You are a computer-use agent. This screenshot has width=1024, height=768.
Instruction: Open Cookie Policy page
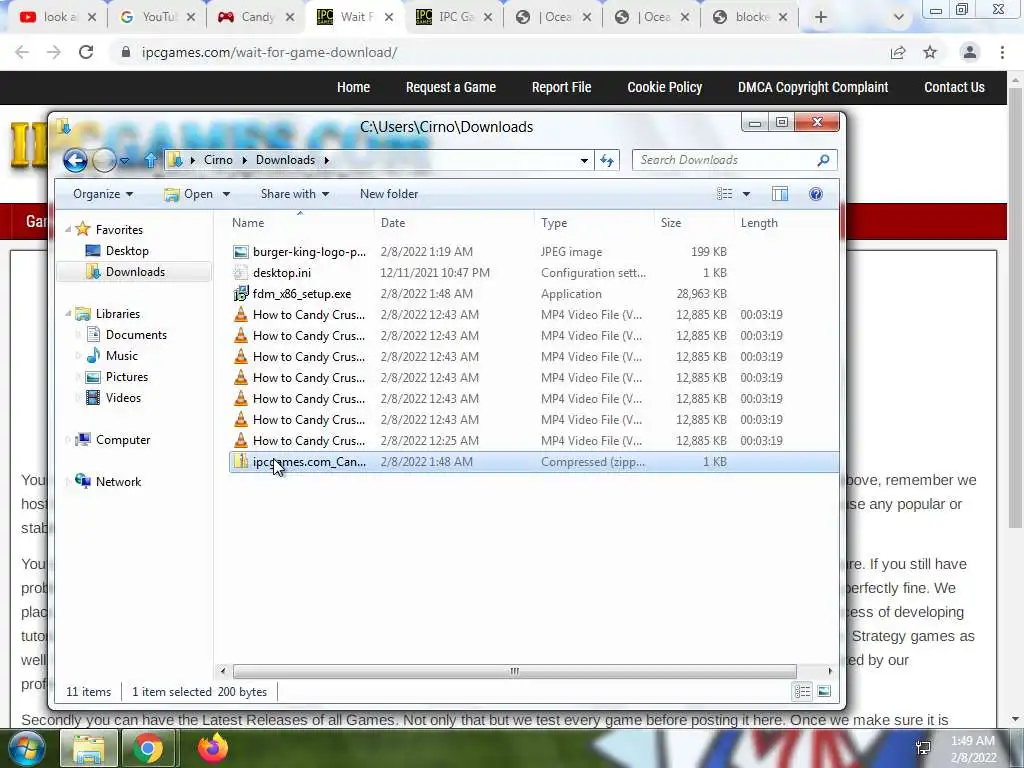coord(664,88)
